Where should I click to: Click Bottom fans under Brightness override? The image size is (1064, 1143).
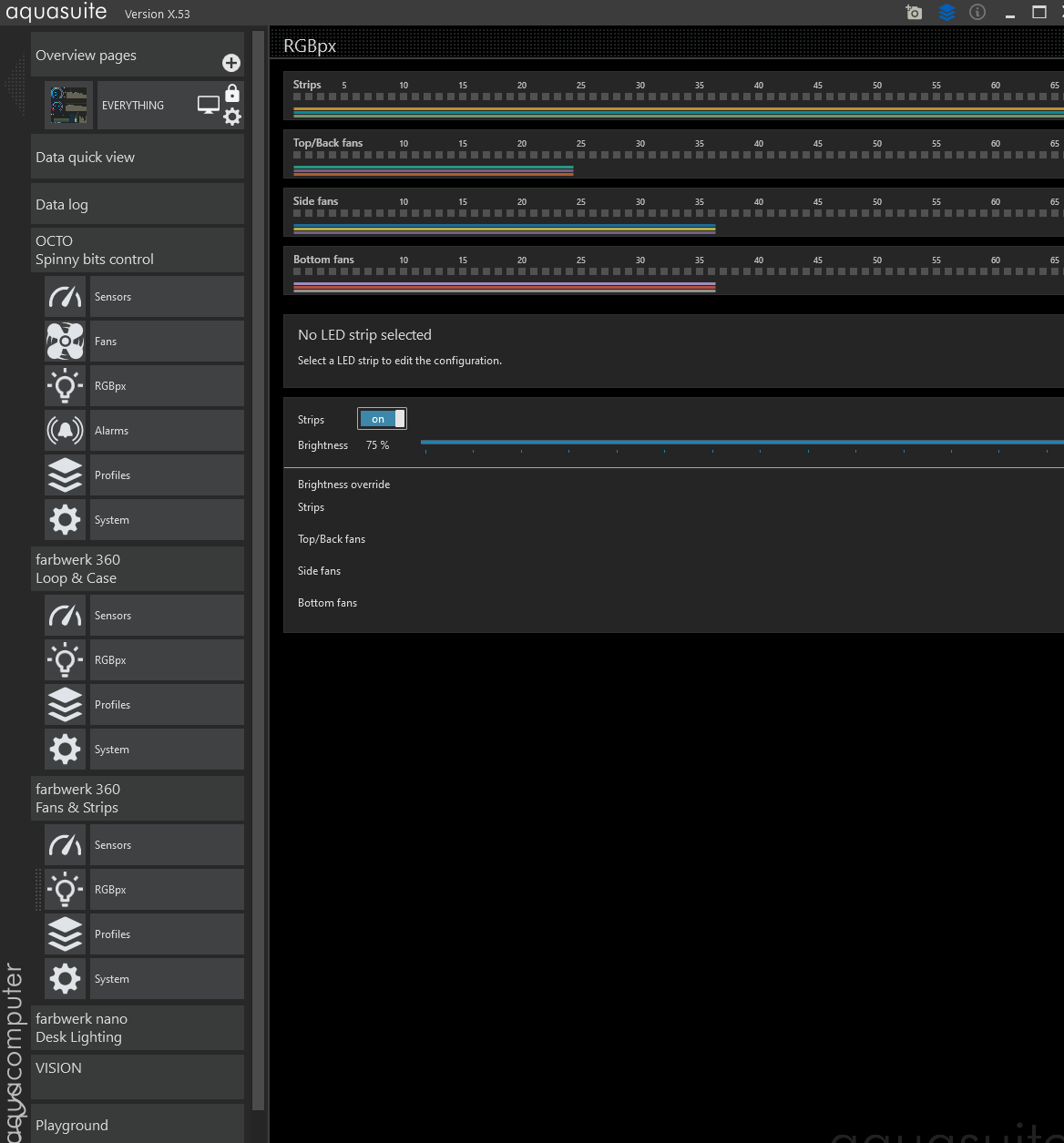tap(327, 603)
